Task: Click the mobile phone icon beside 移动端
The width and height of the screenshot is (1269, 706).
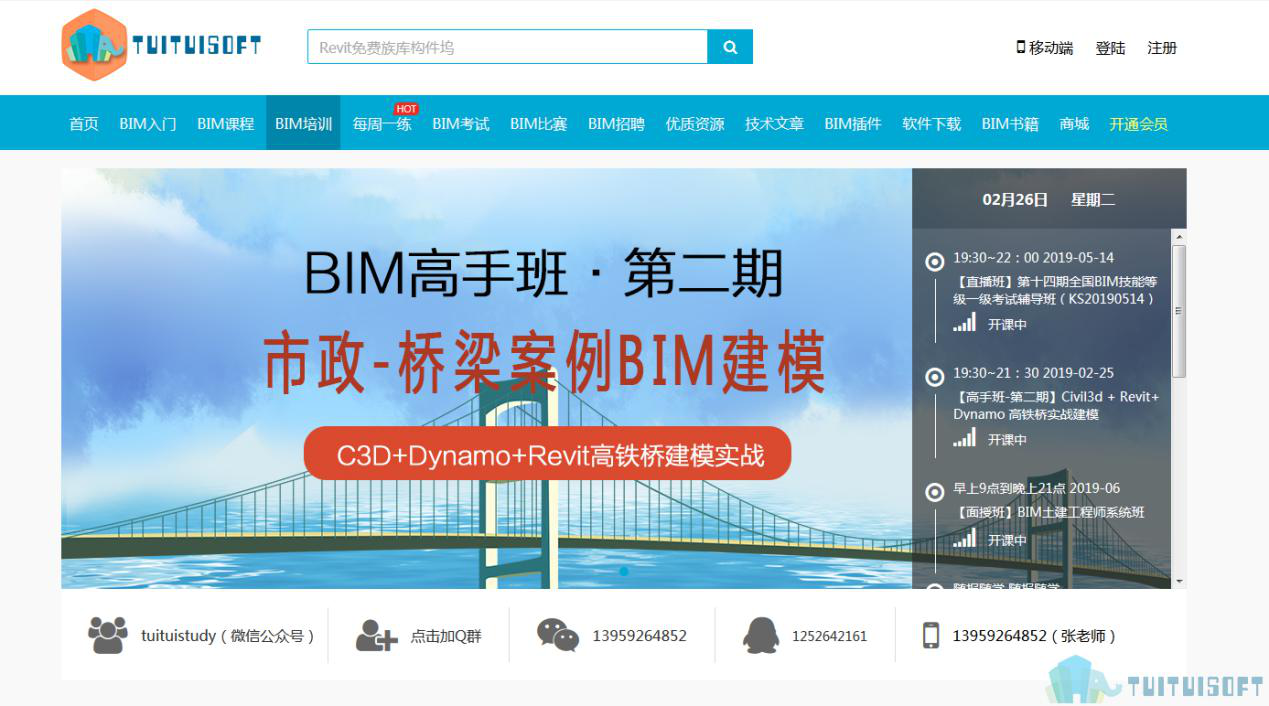Action: 1021,47
